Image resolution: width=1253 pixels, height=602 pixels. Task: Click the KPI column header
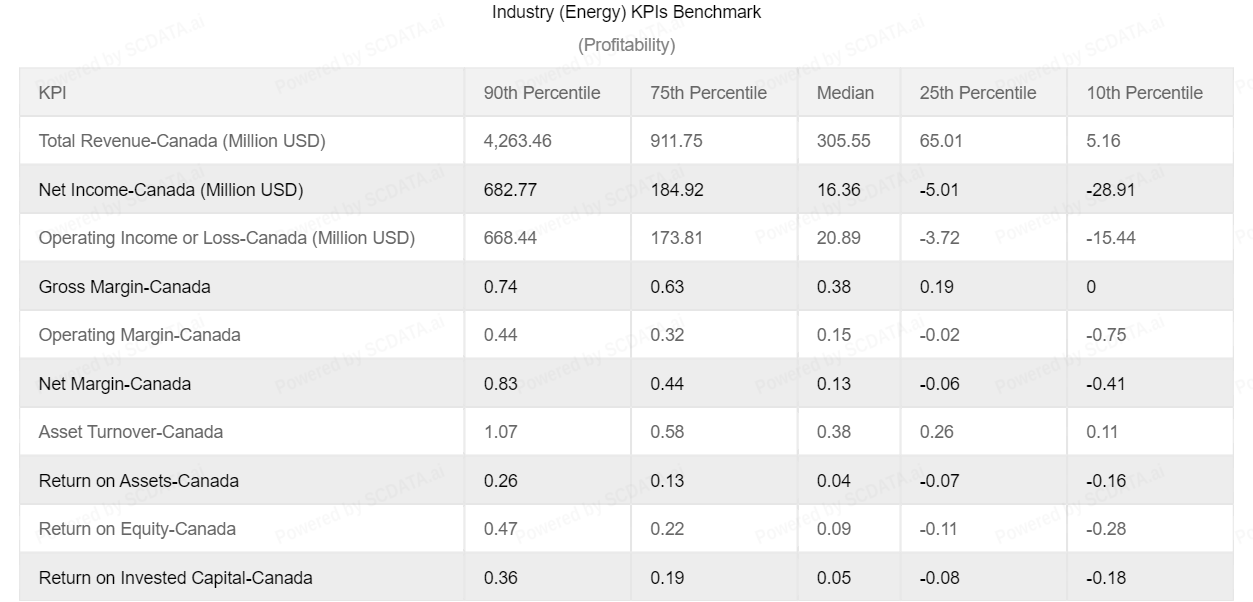pos(52,93)
